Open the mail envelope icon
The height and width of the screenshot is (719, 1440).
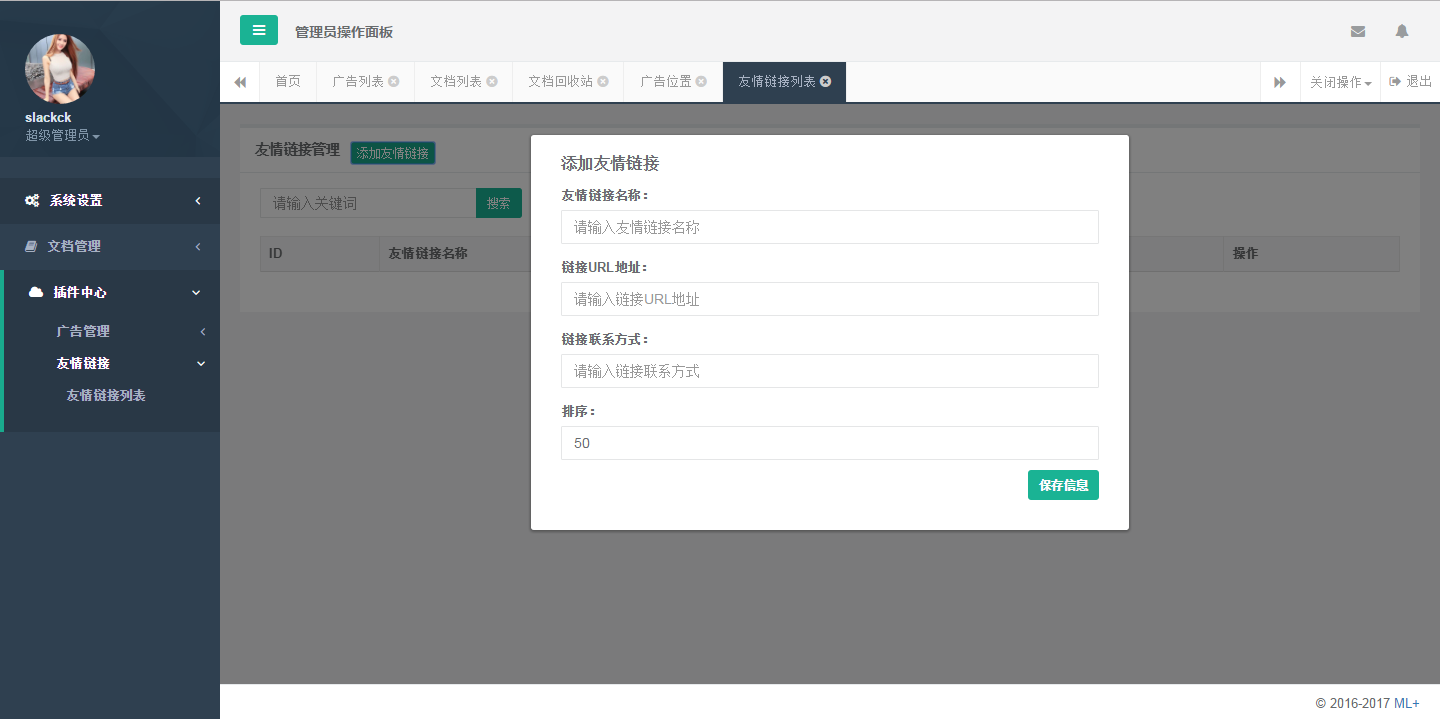1357,31
